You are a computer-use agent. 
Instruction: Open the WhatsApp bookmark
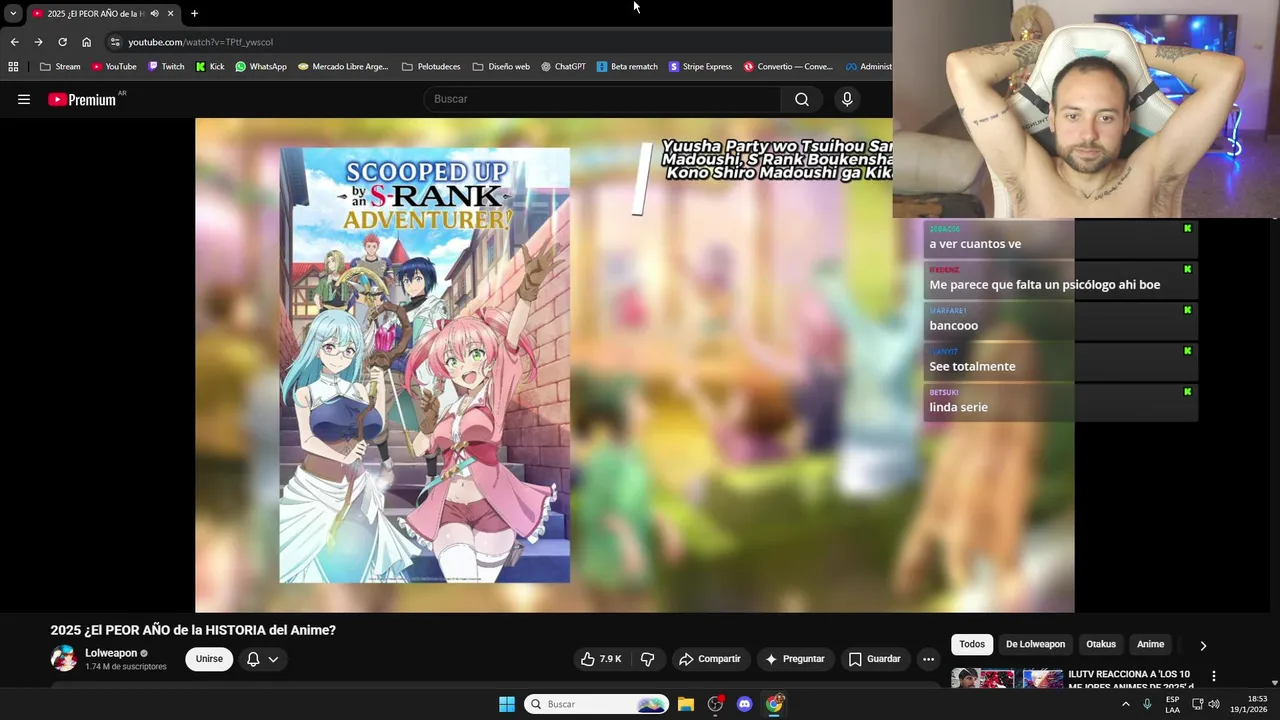260,67
